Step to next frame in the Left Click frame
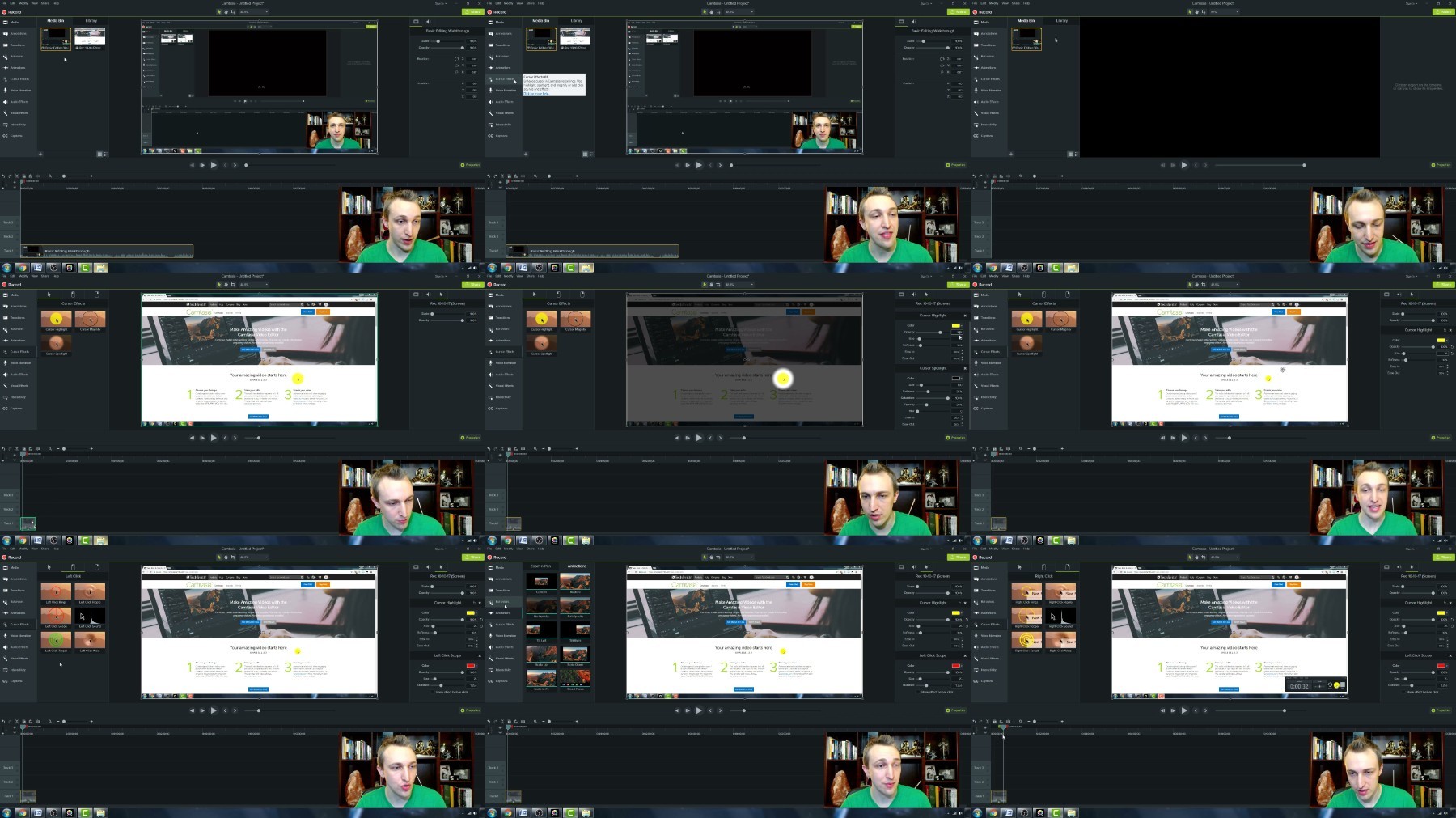Image resolution: width=1456 pixels, height=818 pixels. coord(202,710)
